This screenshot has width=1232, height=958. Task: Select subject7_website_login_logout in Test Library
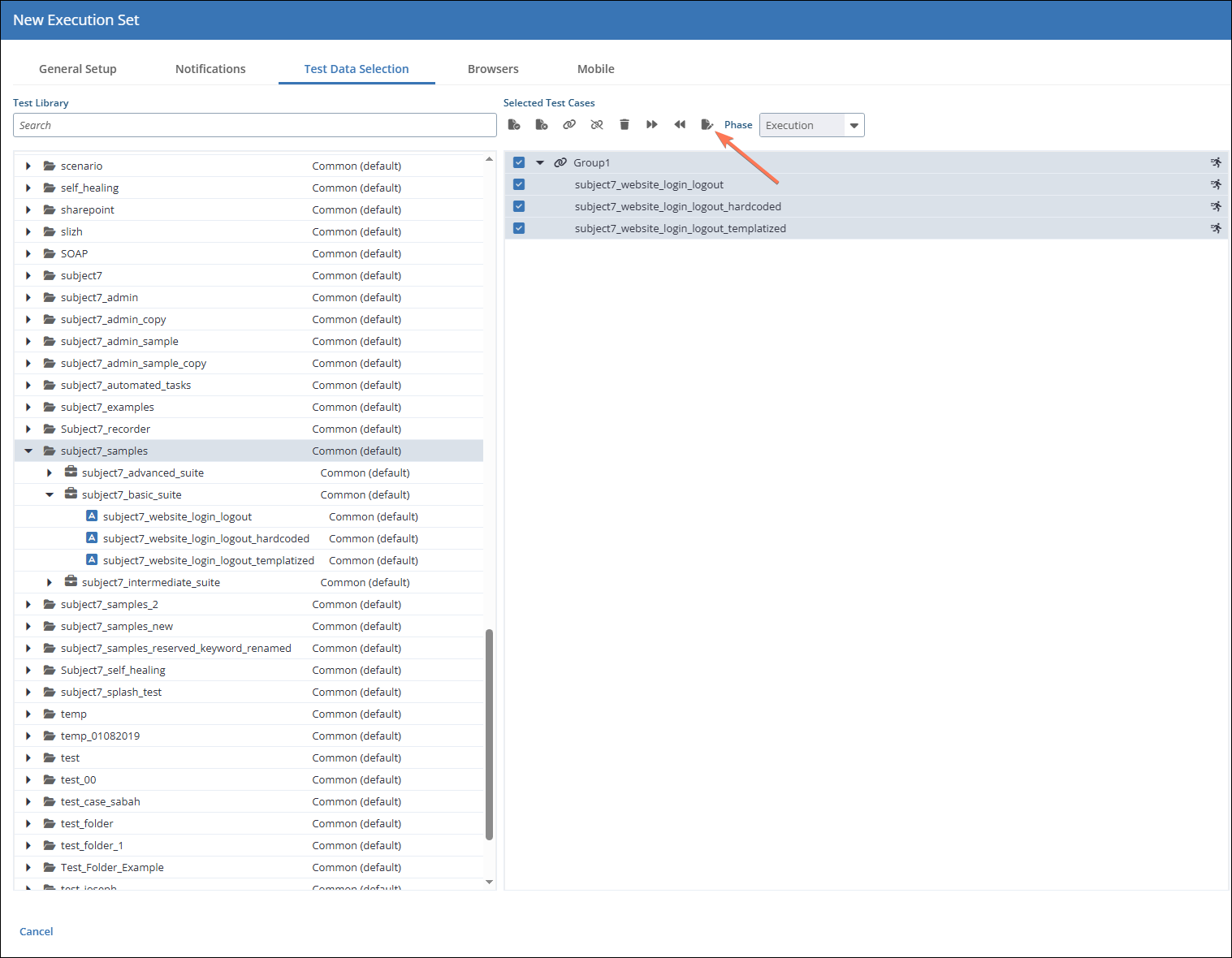pos(177,516)
